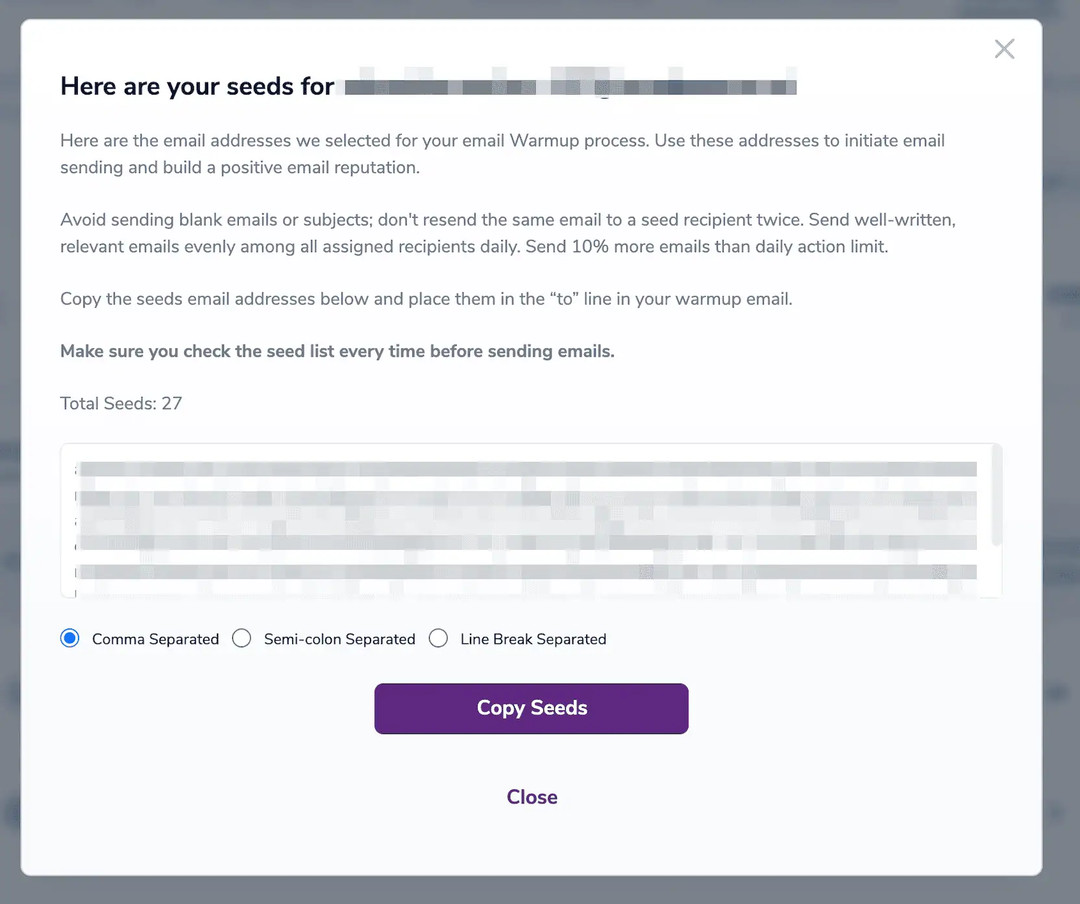Close the seeds dialog using the X icon
1080x904 pixels.
click(1004, 48)
